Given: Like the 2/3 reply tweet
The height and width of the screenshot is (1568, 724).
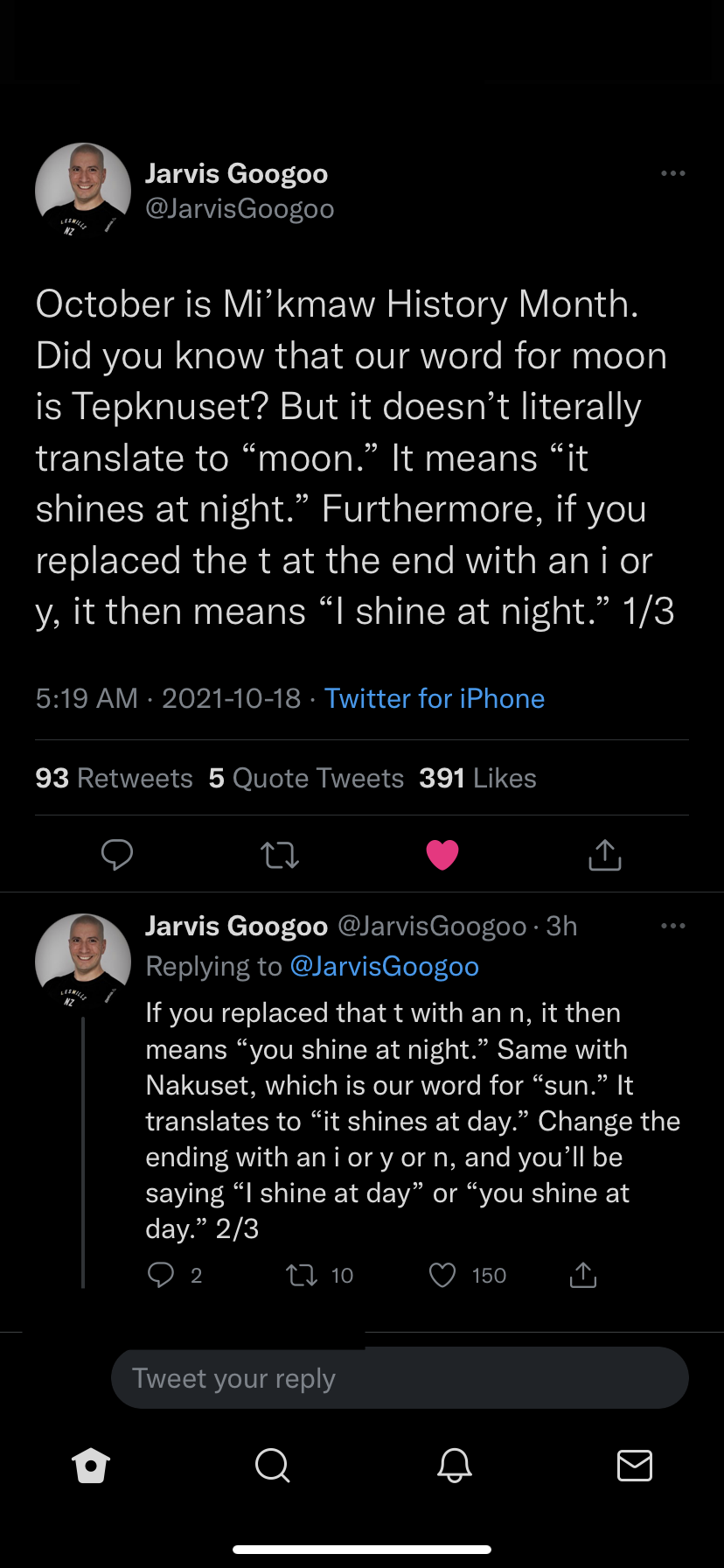Looking at the screenshot, I should [442, 1275].
